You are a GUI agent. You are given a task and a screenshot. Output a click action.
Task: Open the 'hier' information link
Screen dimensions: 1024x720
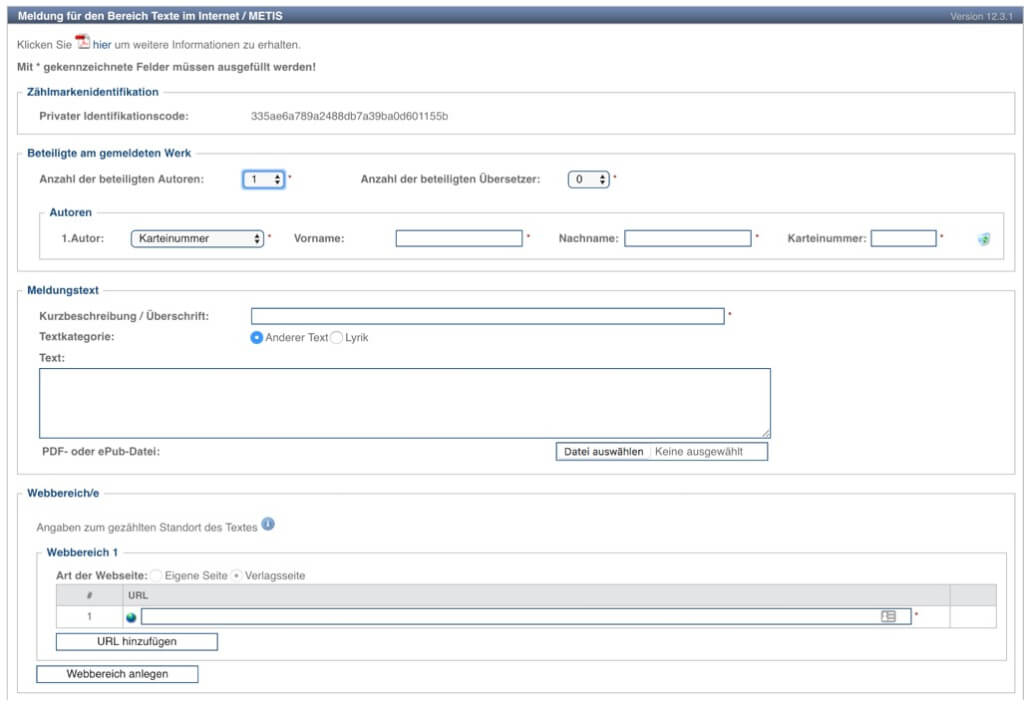102,45
